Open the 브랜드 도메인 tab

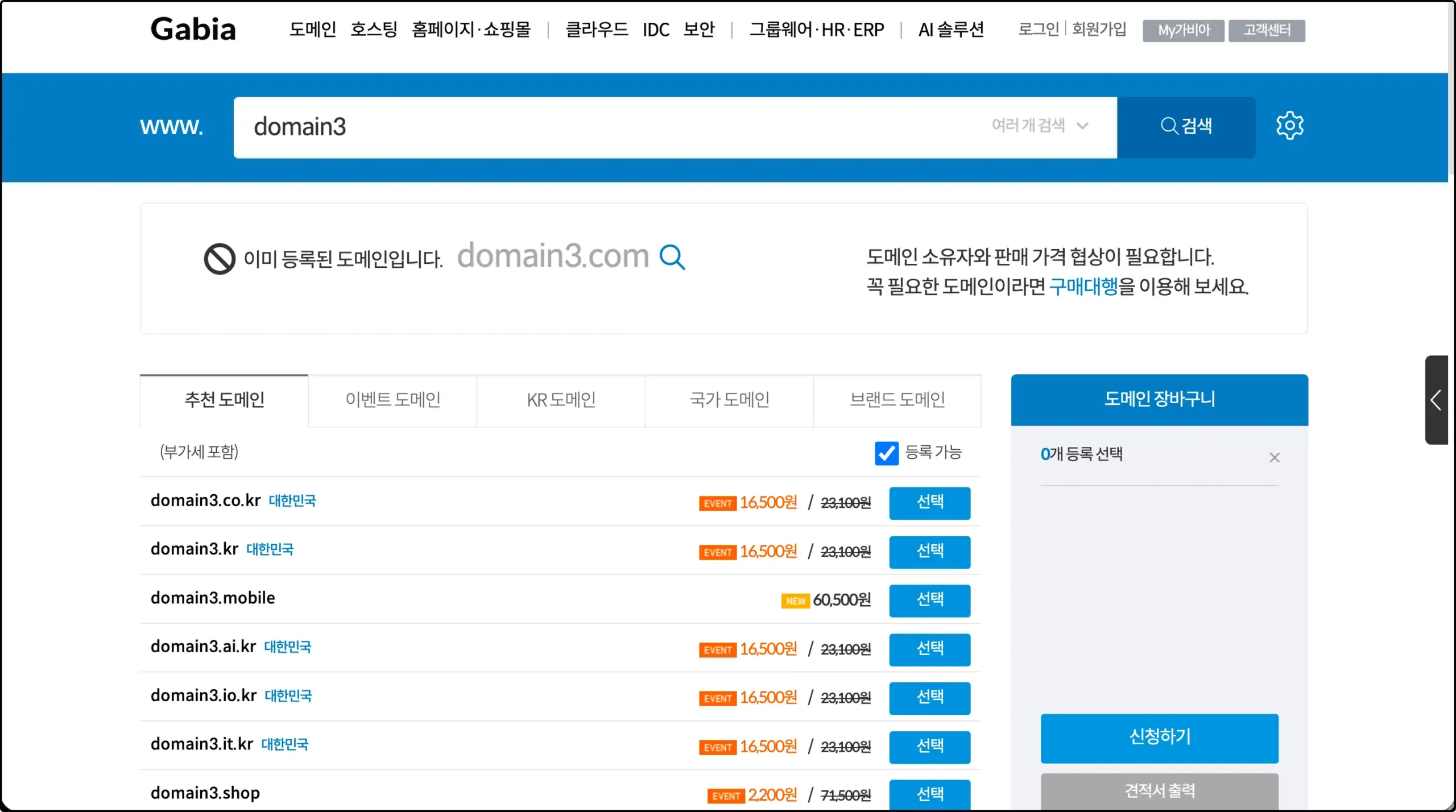897,400
